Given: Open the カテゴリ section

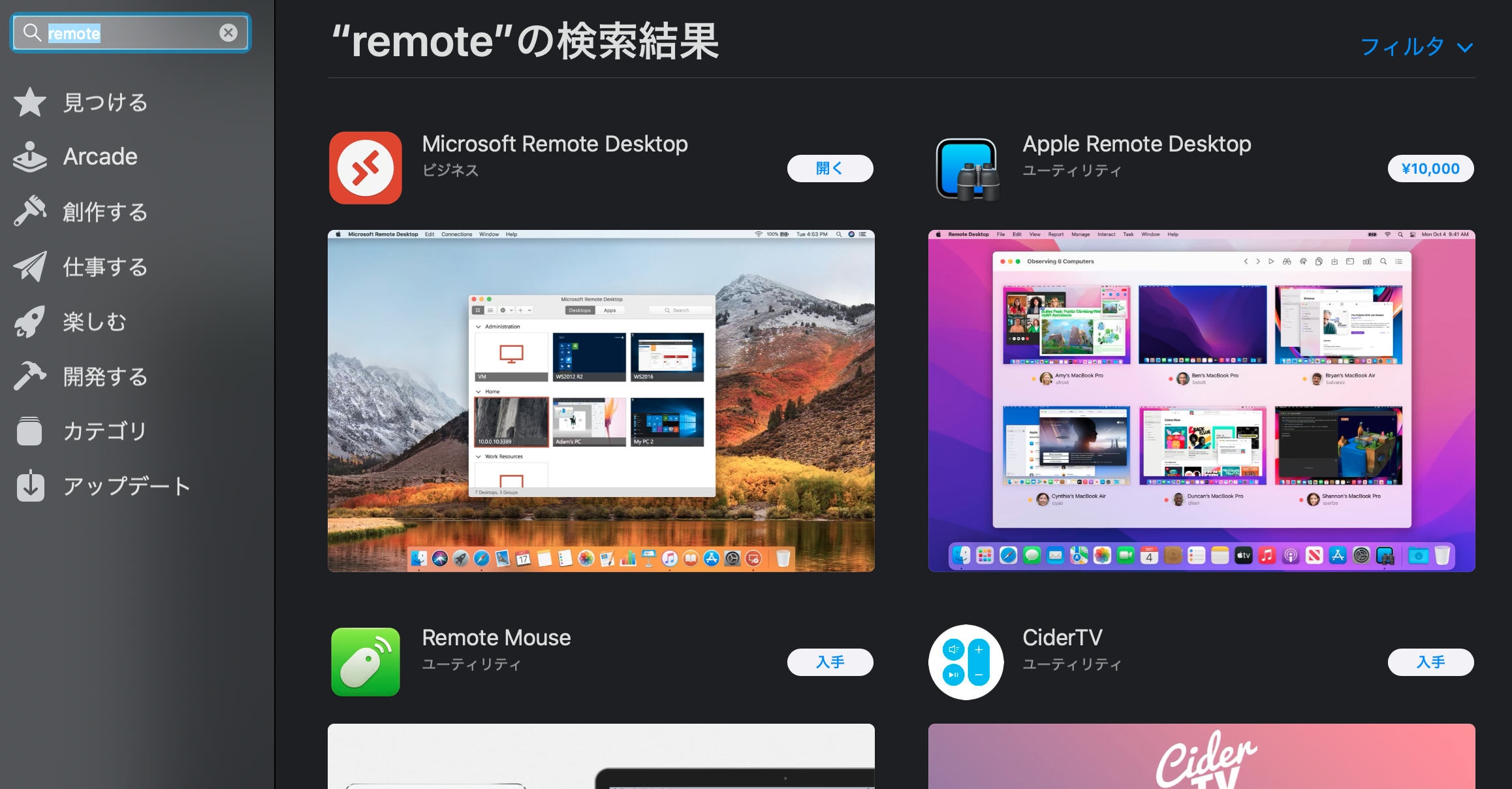Looking at the screenshot, I should click(105, 431).
